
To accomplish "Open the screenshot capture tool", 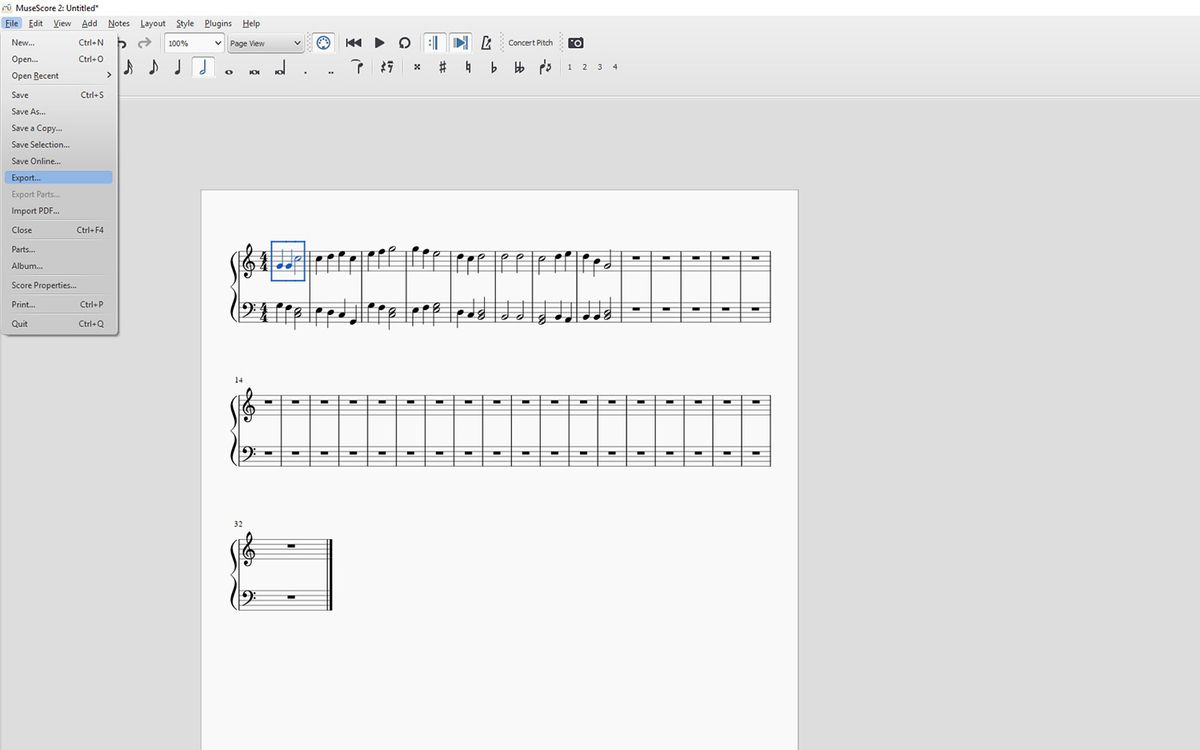I will tap(576, 43).
